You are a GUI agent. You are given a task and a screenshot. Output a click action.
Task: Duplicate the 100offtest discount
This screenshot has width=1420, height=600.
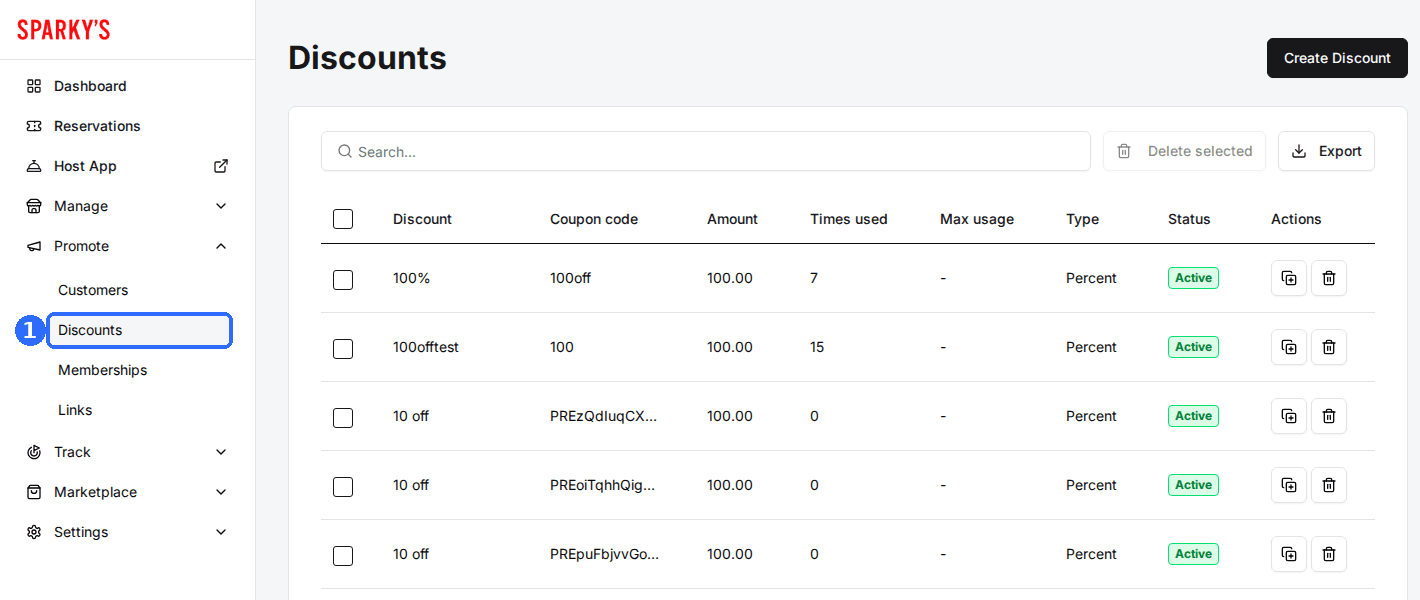(x=1289, y=347)
